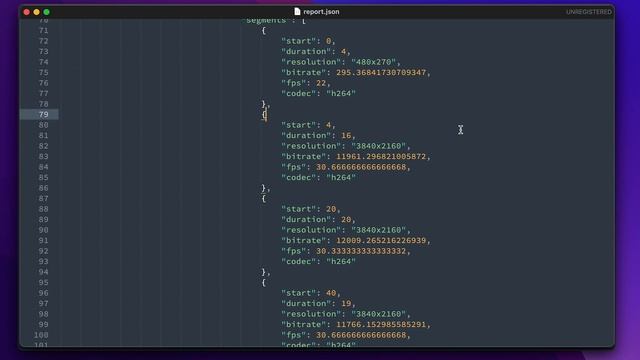
Task: Click the "duration": 20 line
Action: point(318,220)
